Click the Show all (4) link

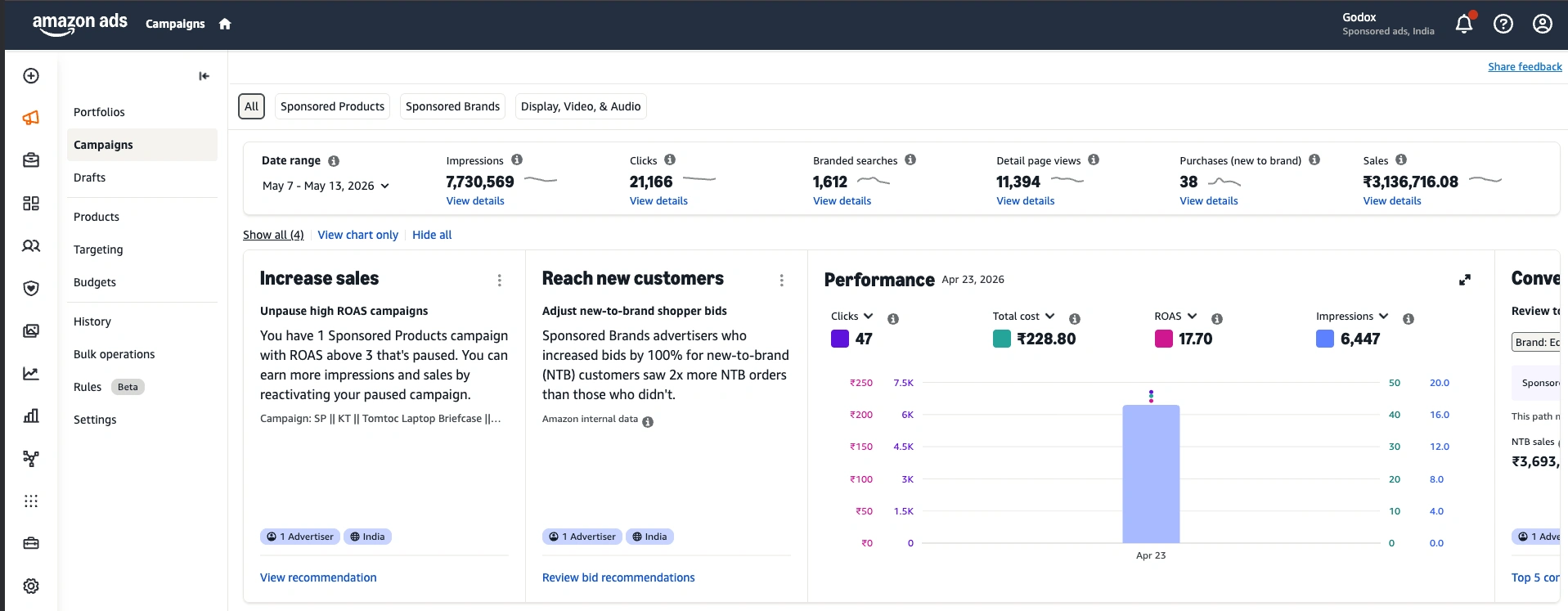(273, 235)
